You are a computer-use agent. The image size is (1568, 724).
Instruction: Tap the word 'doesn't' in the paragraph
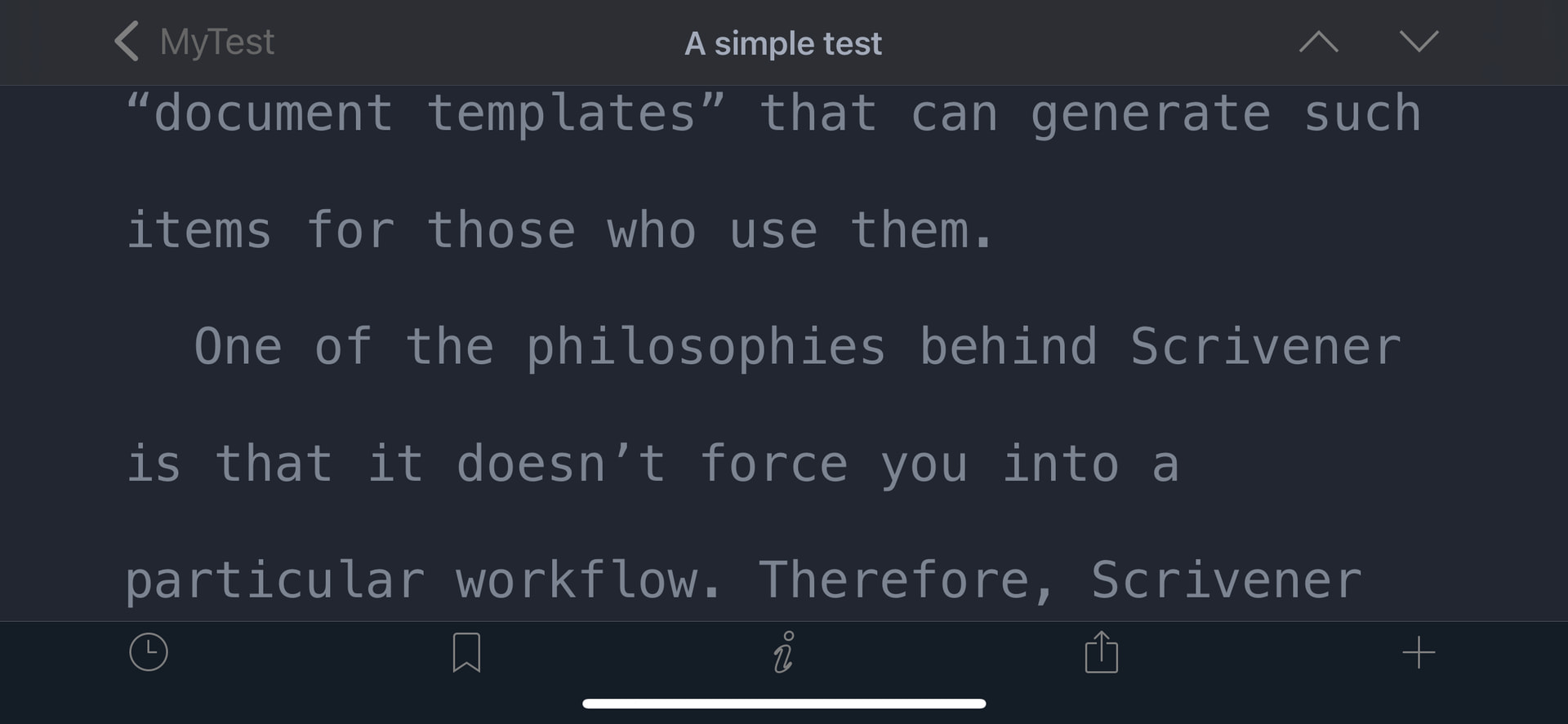click(561, 464)
